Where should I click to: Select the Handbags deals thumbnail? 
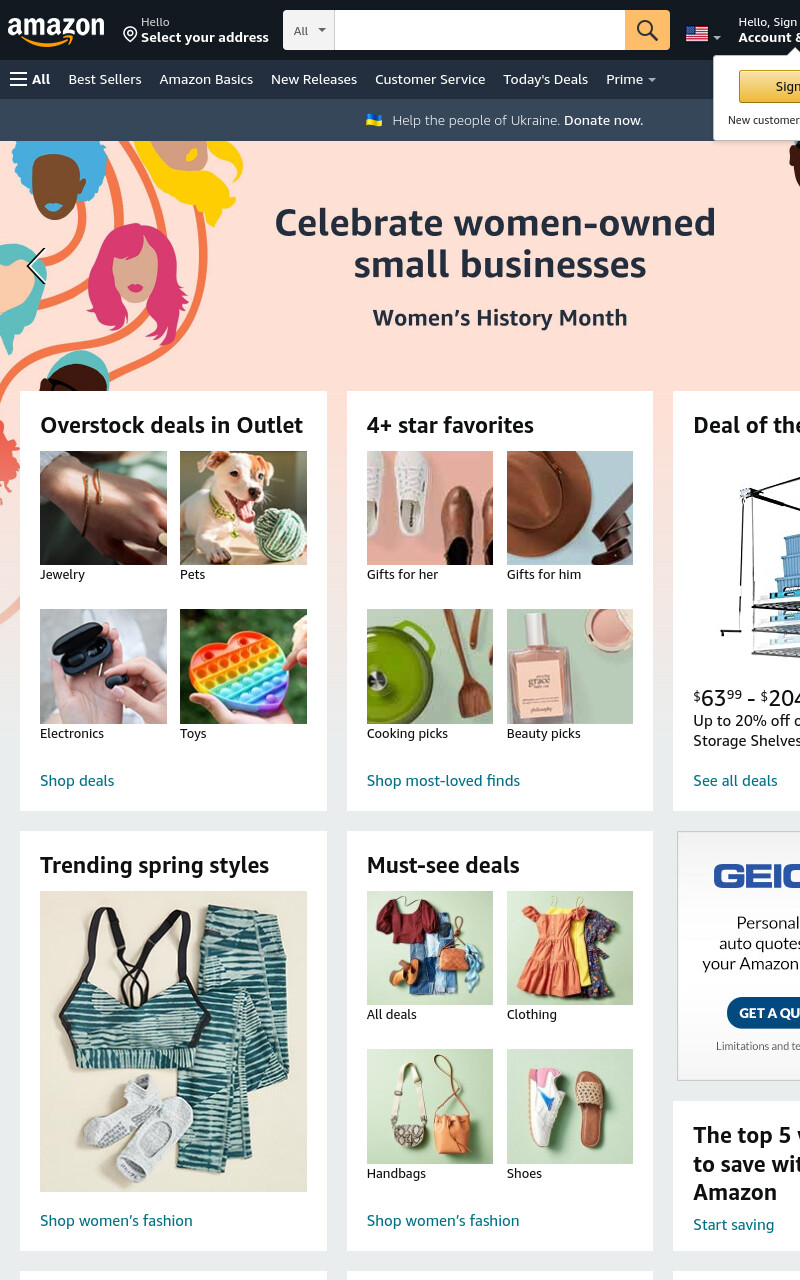tap(430, 1106)
